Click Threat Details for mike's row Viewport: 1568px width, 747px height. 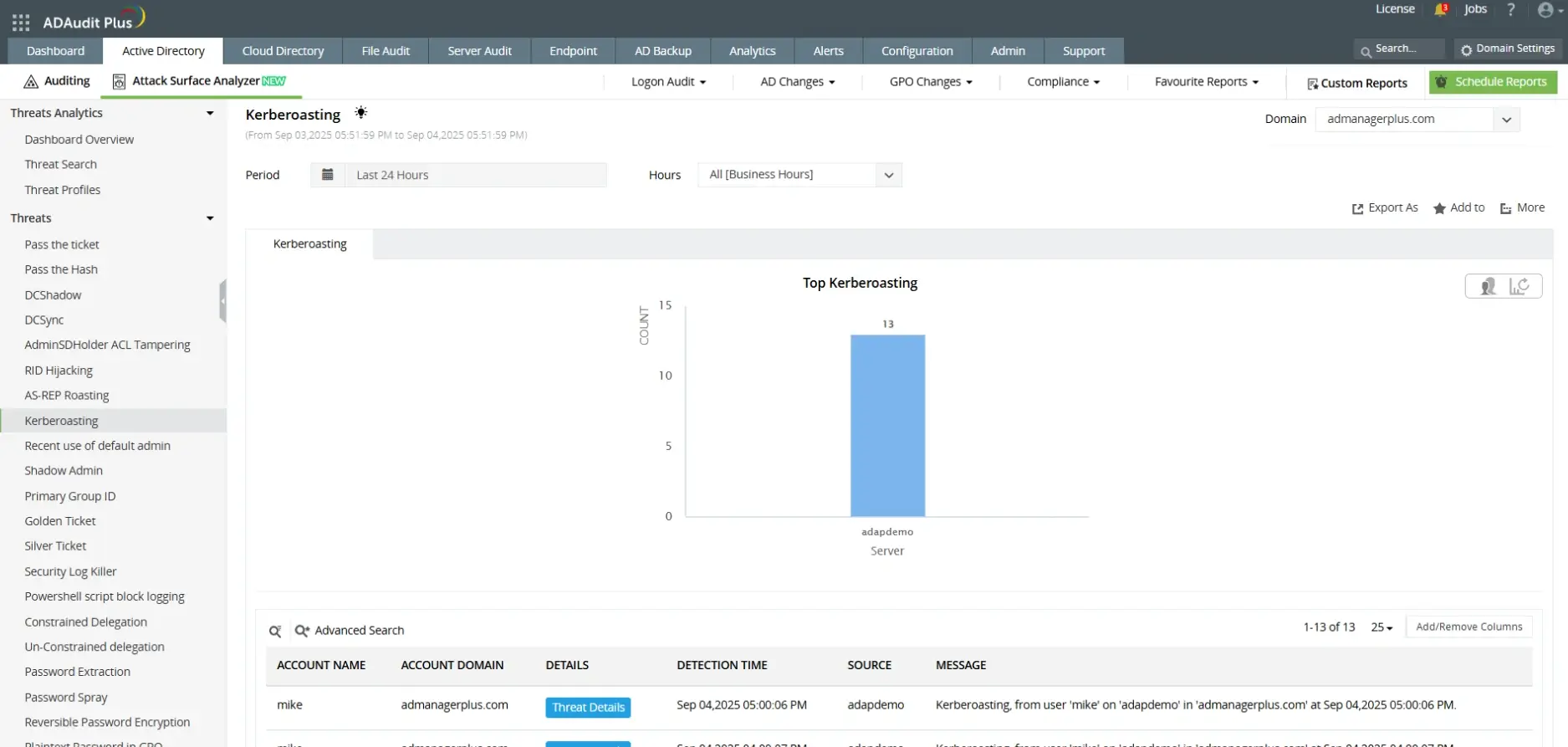(588, 708)
